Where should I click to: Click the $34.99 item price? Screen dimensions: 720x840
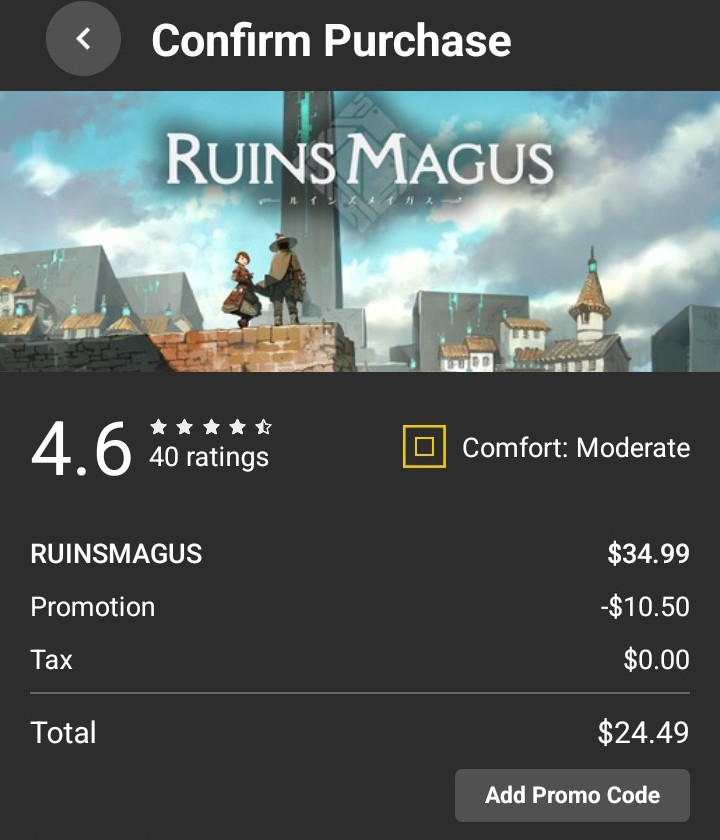tap(648, 553)
